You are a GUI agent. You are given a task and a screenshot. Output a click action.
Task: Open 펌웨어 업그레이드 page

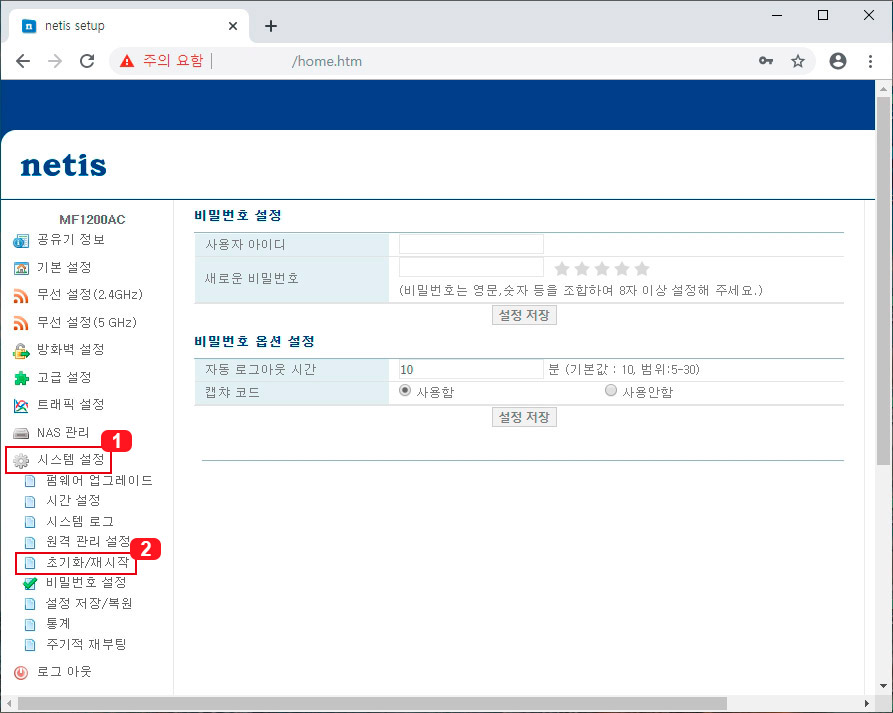pos(99,481)
